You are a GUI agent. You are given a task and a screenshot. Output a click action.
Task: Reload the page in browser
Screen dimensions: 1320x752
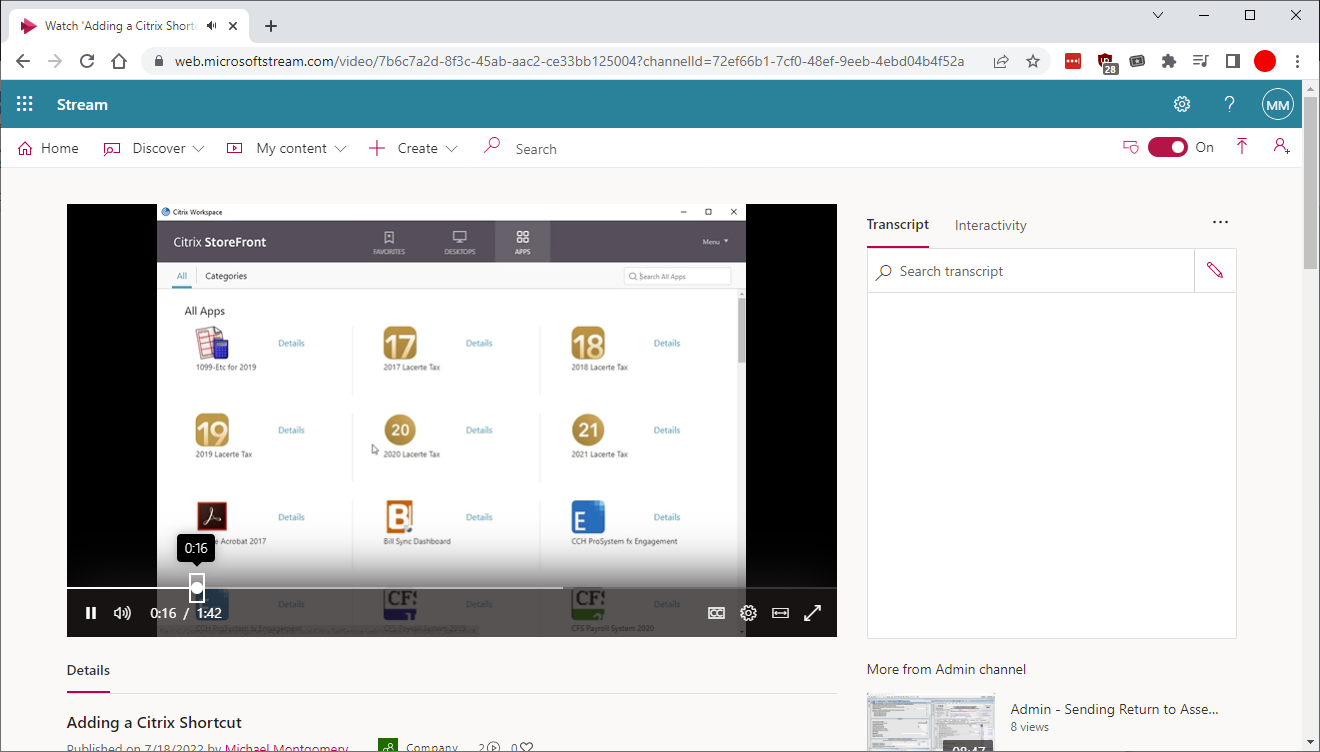[87, 61]
